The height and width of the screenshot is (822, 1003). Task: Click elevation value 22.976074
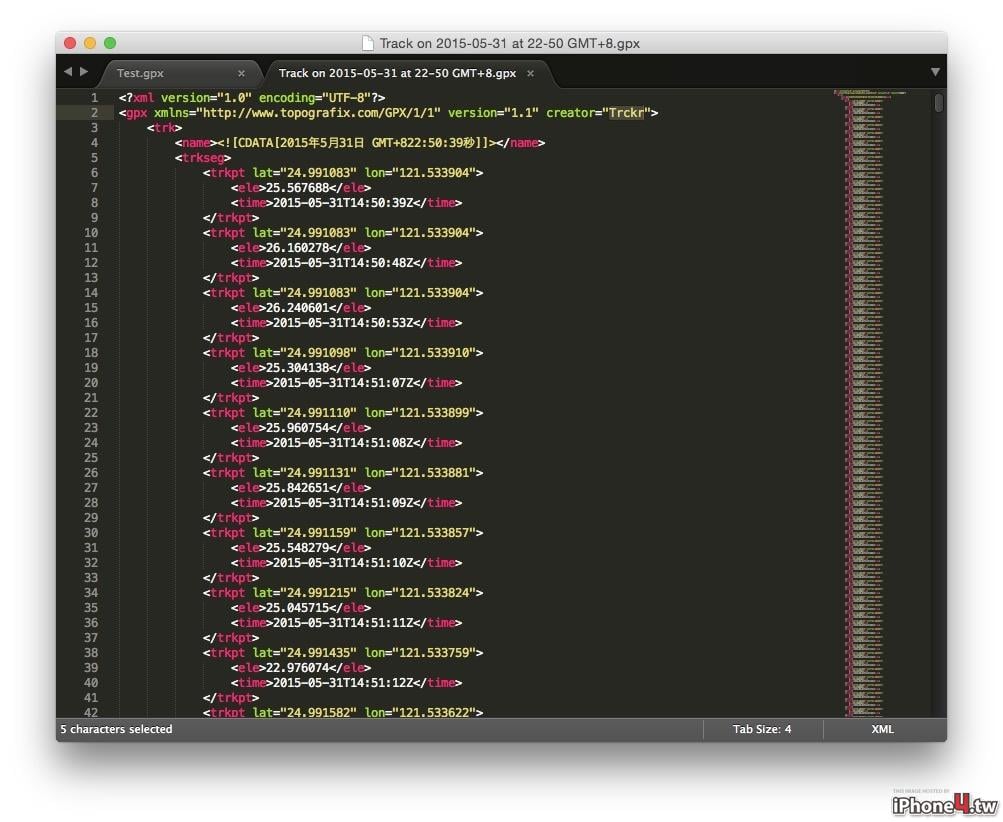point(297,668)
